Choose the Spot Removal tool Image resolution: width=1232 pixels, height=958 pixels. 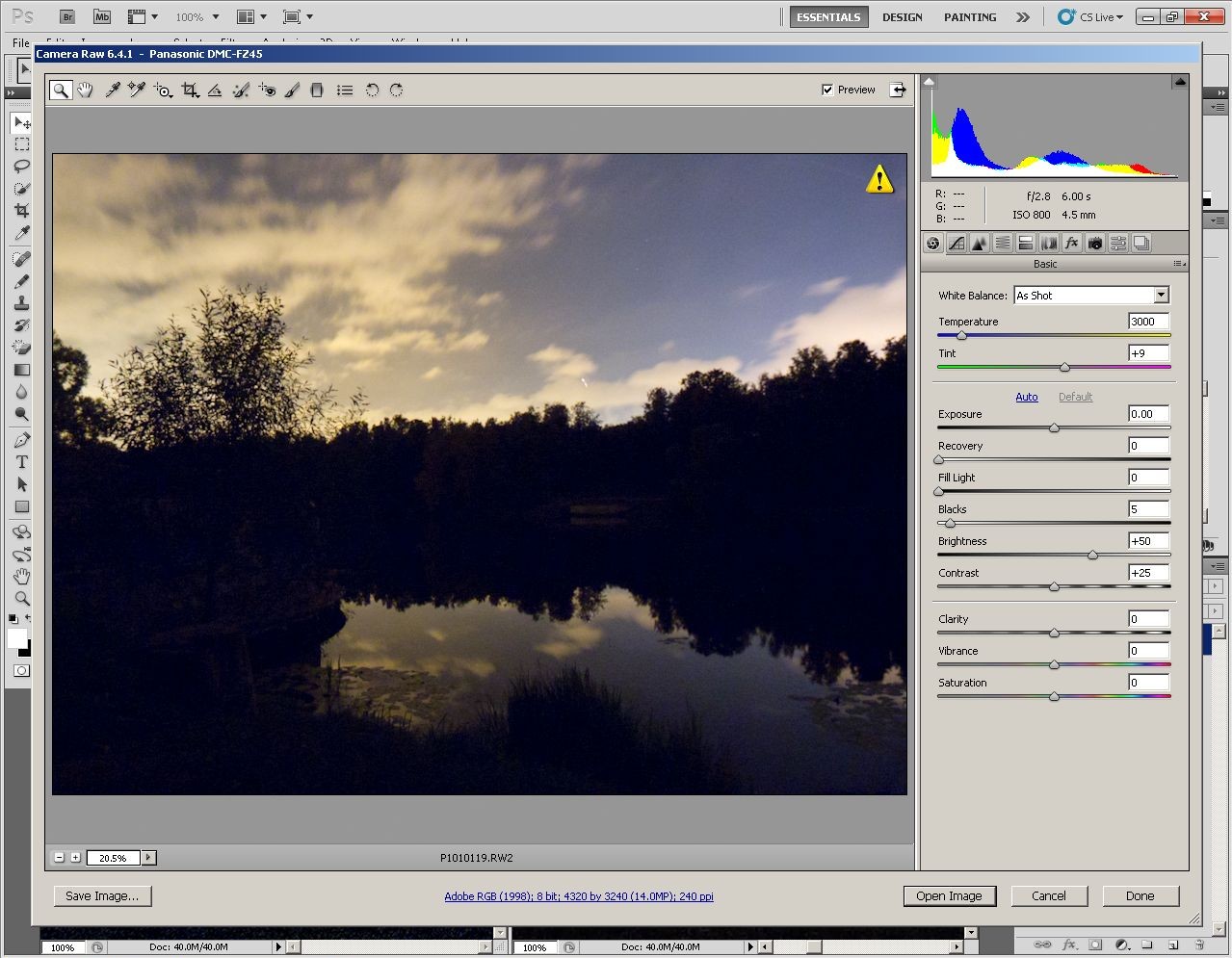tap(241, 90)
